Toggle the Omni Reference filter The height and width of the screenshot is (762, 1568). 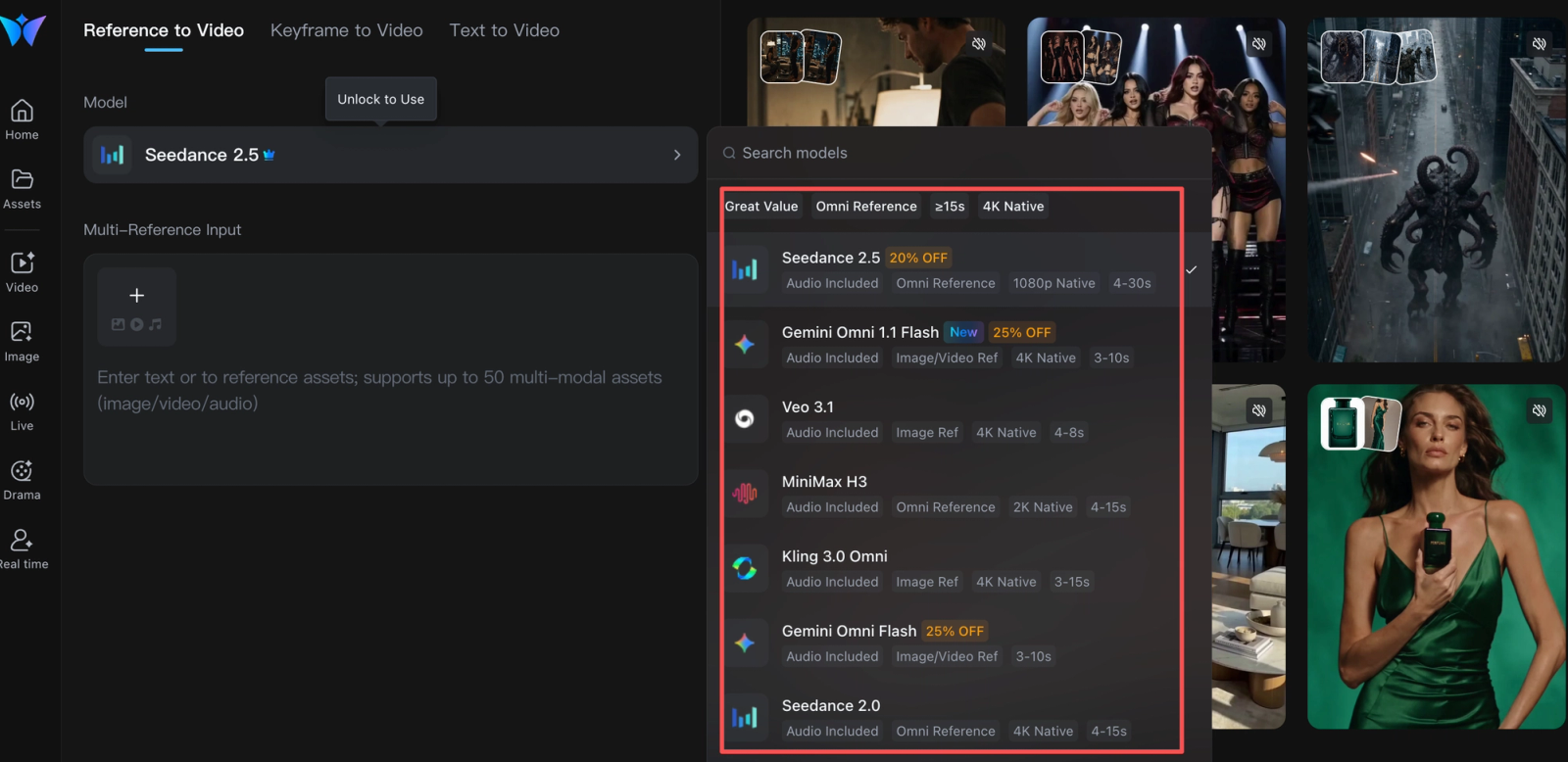(x=866, y=206)
